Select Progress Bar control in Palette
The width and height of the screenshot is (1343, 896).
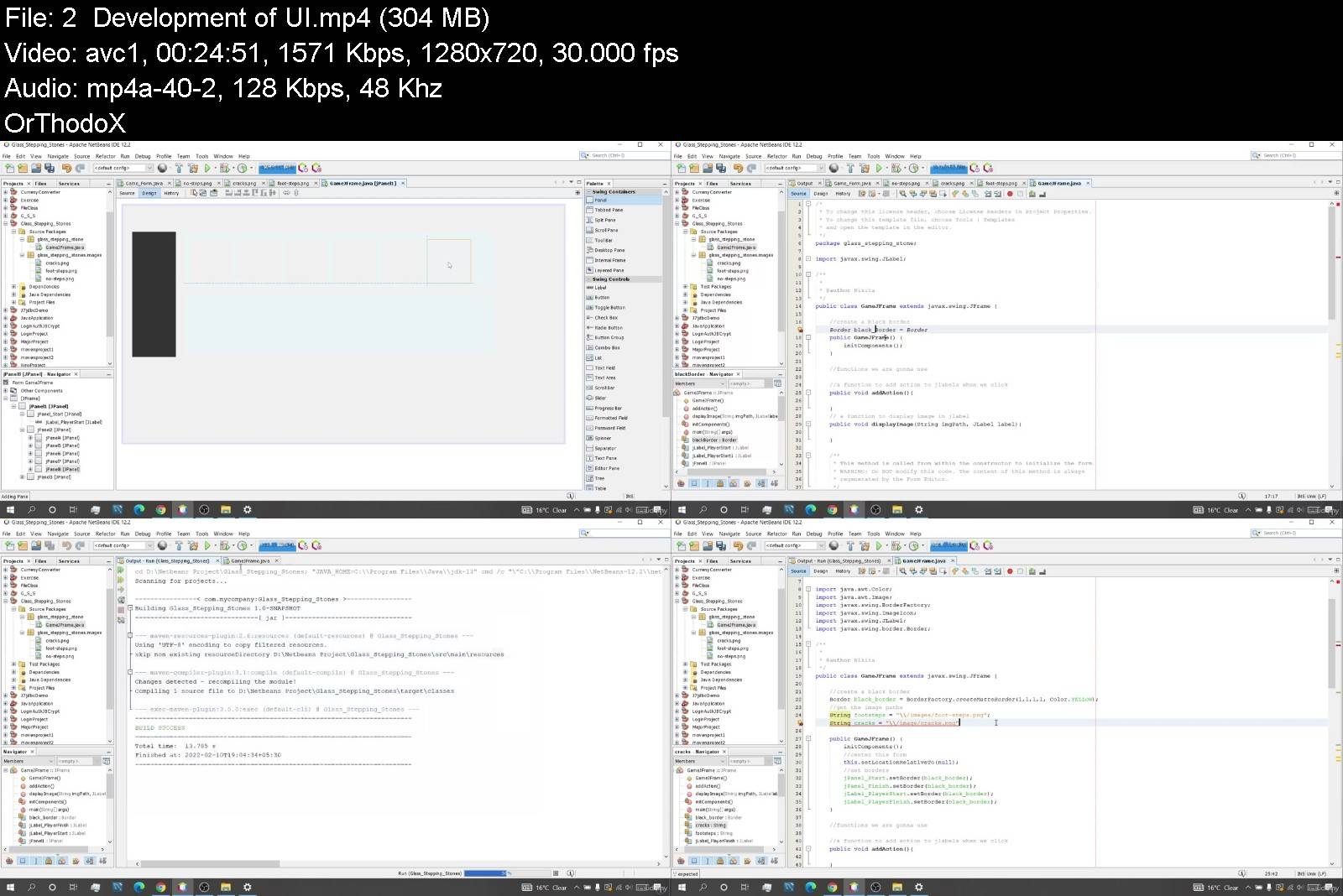point(625,408)
